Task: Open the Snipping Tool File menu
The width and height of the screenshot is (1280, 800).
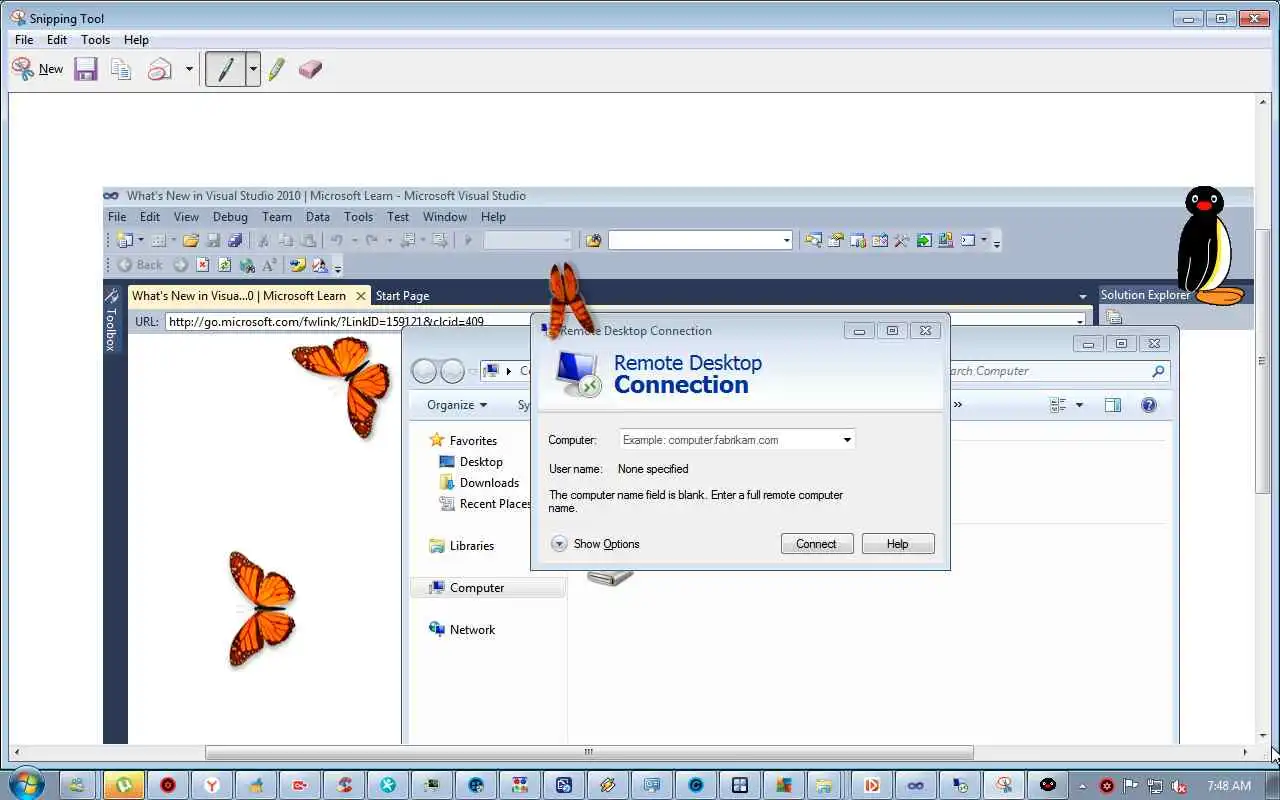Action: 24,40
